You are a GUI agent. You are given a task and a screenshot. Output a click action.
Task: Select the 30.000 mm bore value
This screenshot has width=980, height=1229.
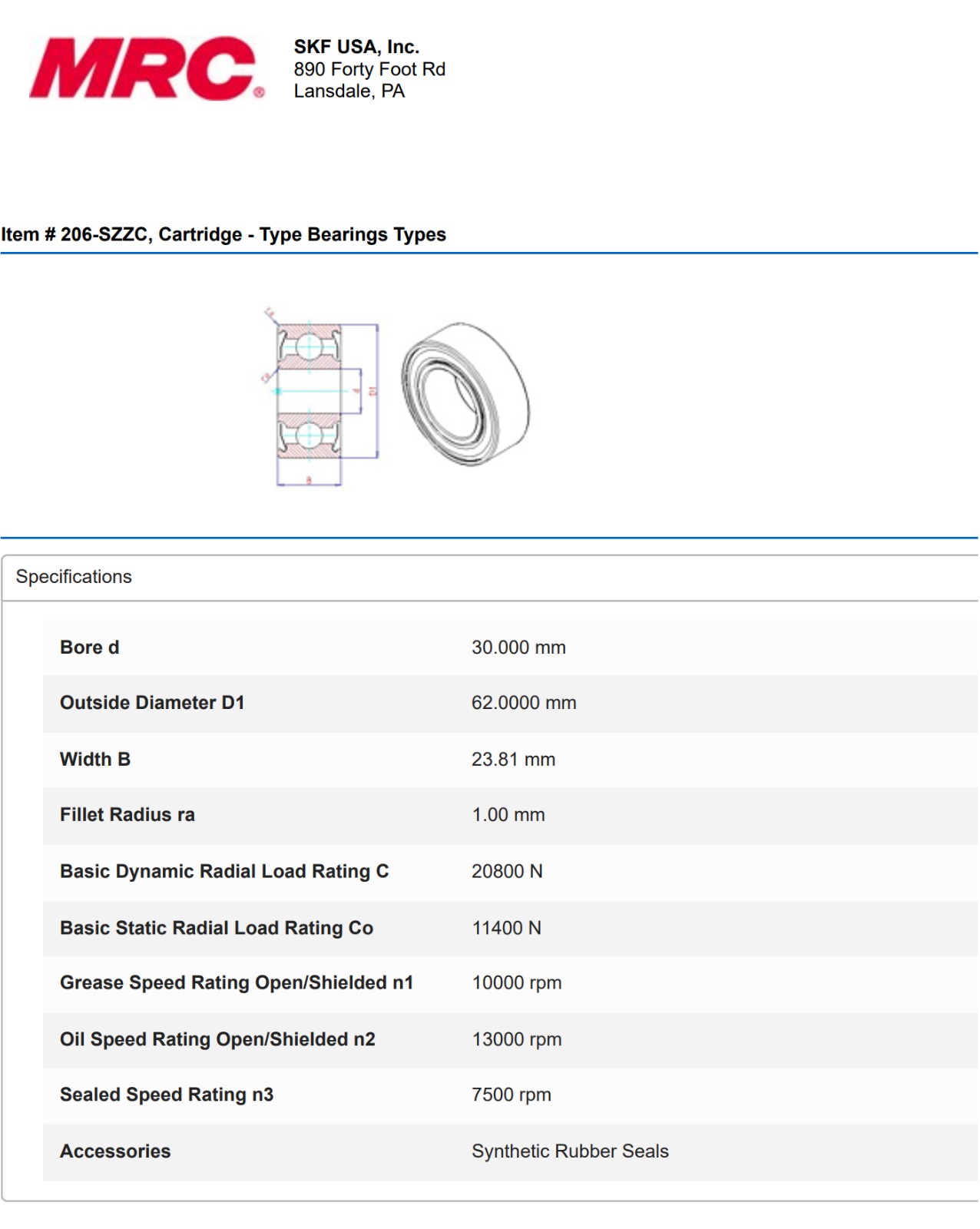click(518, 648)
